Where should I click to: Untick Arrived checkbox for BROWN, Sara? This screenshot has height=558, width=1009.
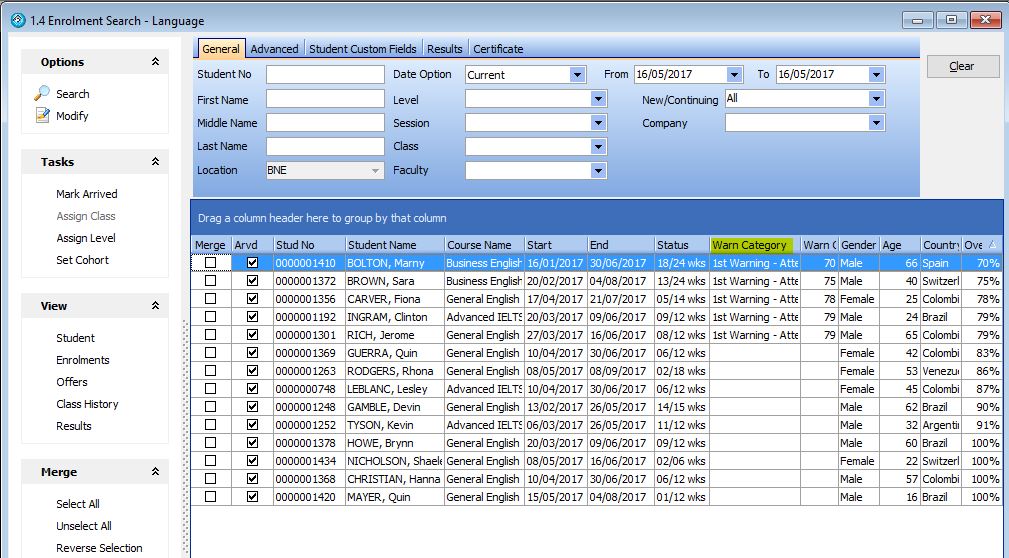pos(252,281)
